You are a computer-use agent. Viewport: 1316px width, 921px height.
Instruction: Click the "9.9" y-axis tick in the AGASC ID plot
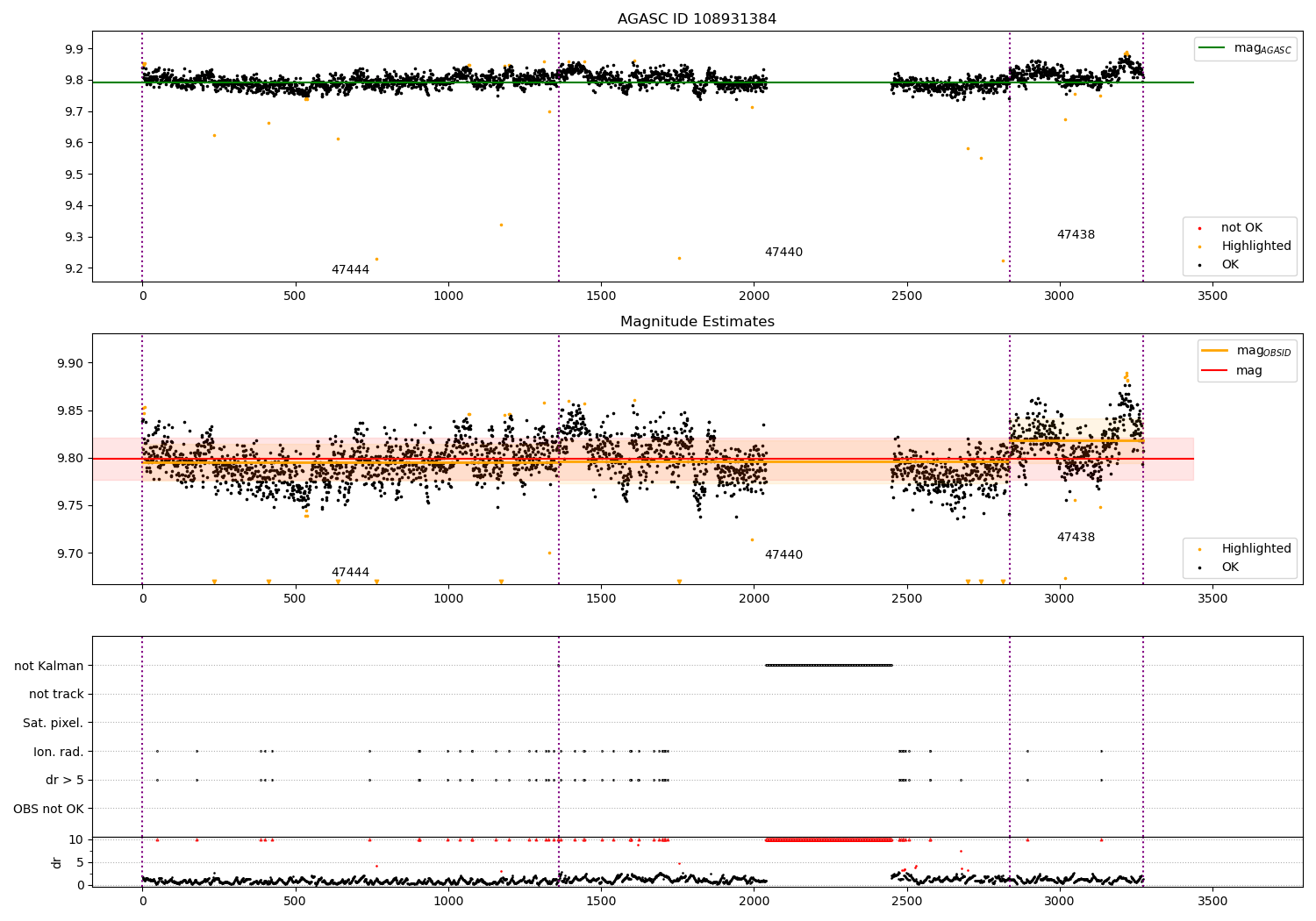pyautogui.click(x=74, y=49)
